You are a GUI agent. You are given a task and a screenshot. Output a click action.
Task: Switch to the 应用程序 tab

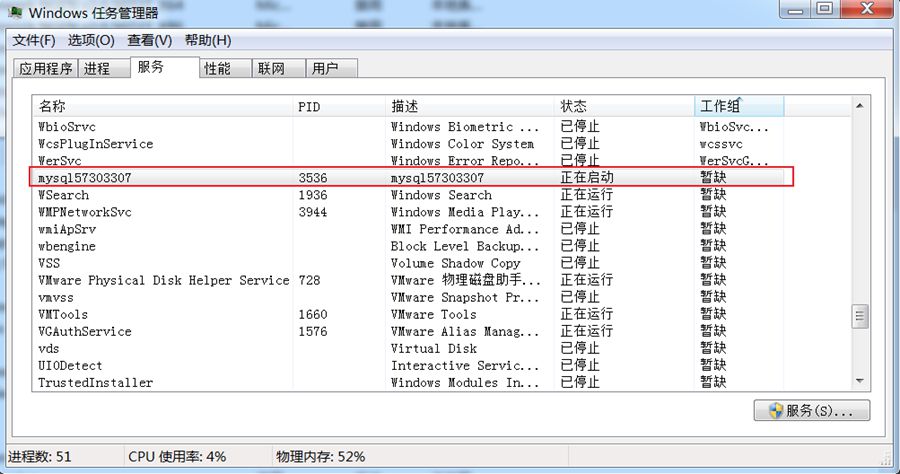click(x=46, y=69)
